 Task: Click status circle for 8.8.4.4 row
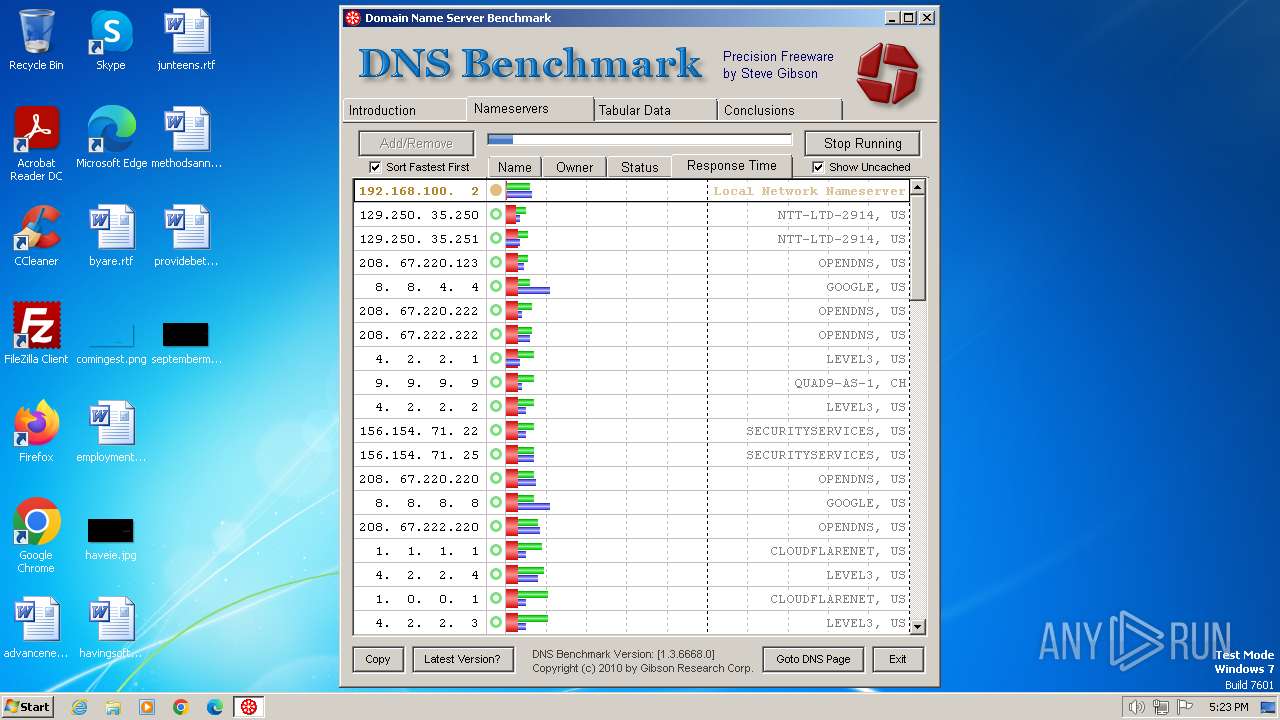[x=496, y=286]
